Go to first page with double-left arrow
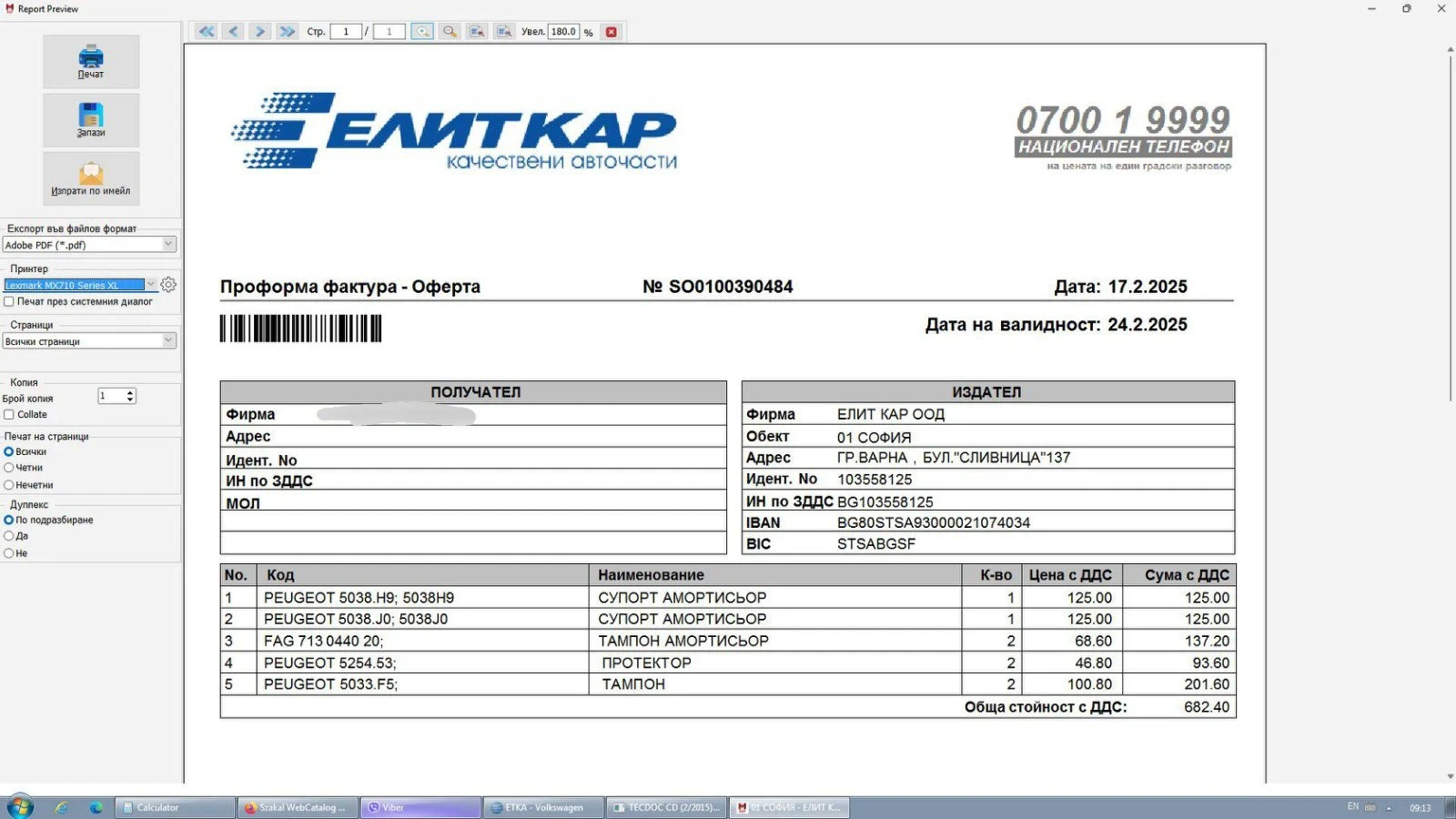The width and height of the screenshot is (1456, 819). [x=207, y=32]
